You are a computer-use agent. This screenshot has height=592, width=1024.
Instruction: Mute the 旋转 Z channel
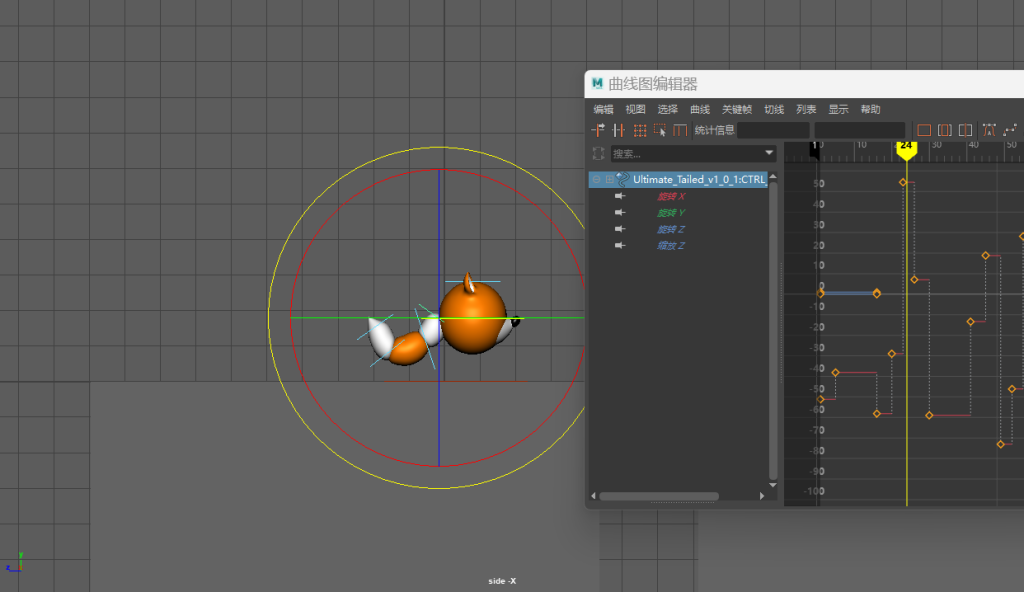(x=620, y=229)
